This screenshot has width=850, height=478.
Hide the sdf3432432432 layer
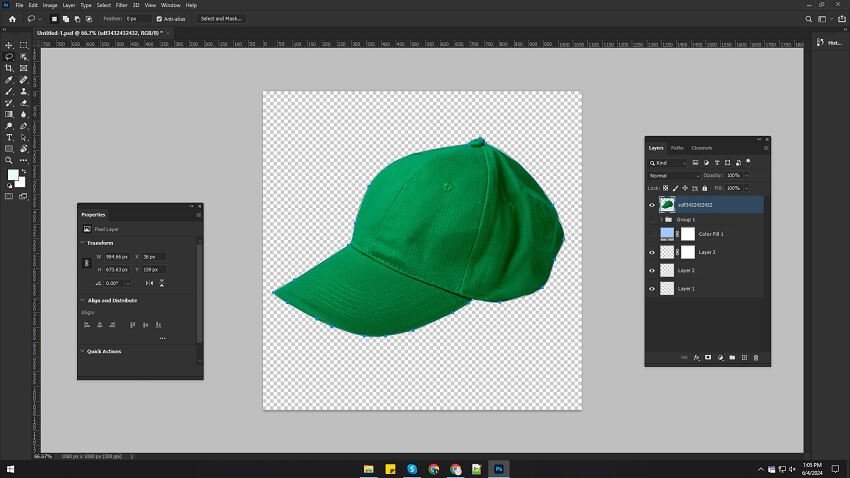(652, 205)
